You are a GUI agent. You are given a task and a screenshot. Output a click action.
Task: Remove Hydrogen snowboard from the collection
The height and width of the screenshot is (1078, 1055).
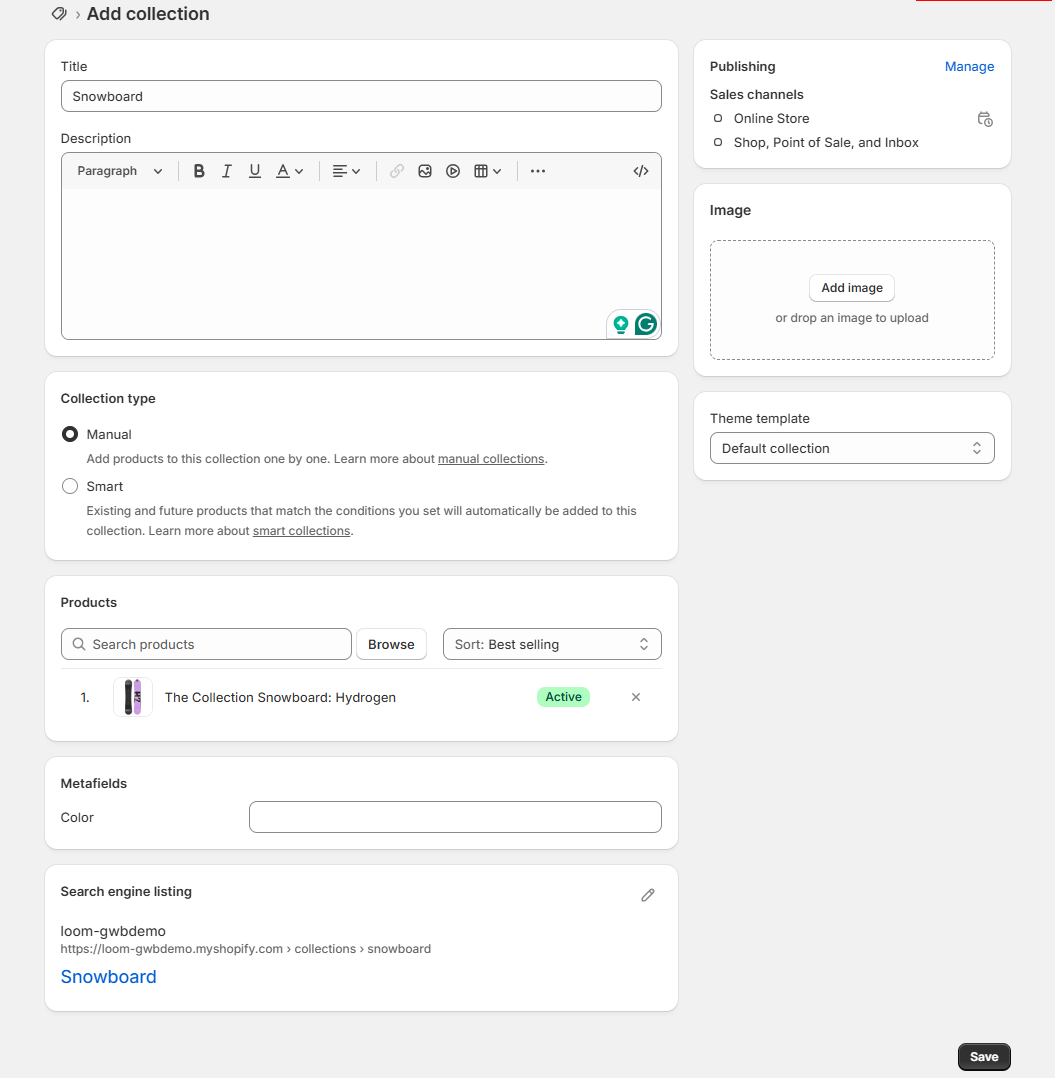[x=636, y=698]
